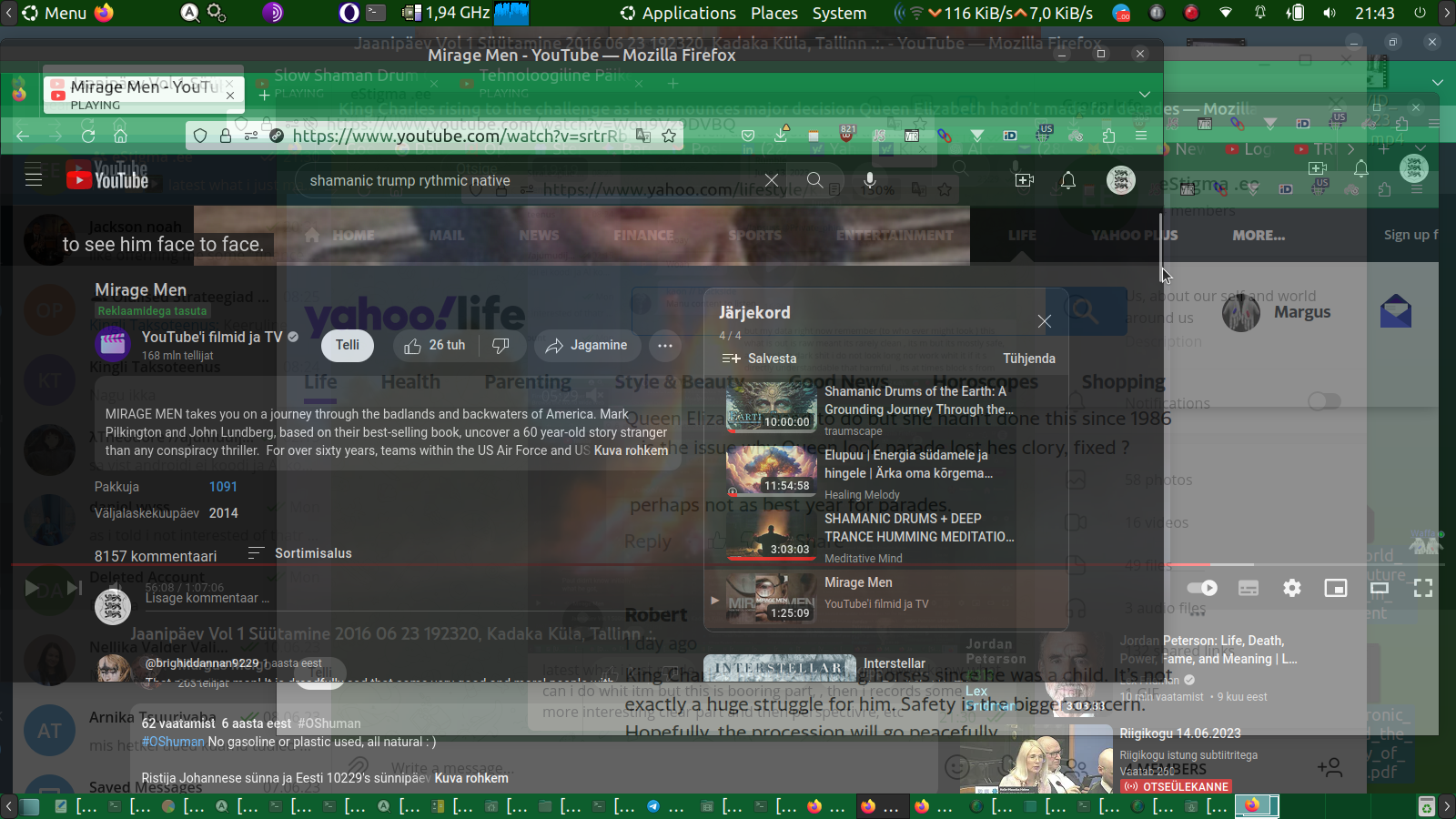Reload the Mirage Men YouTube page

pyautogui.click(x=88, y=136)
